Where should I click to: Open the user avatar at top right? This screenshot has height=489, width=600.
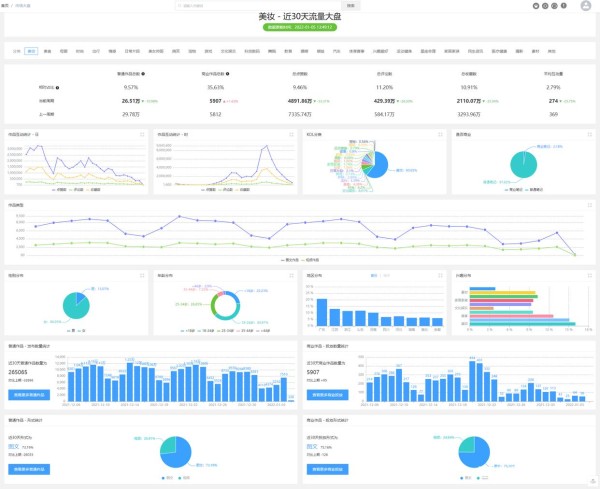click(x=585, y=5)
